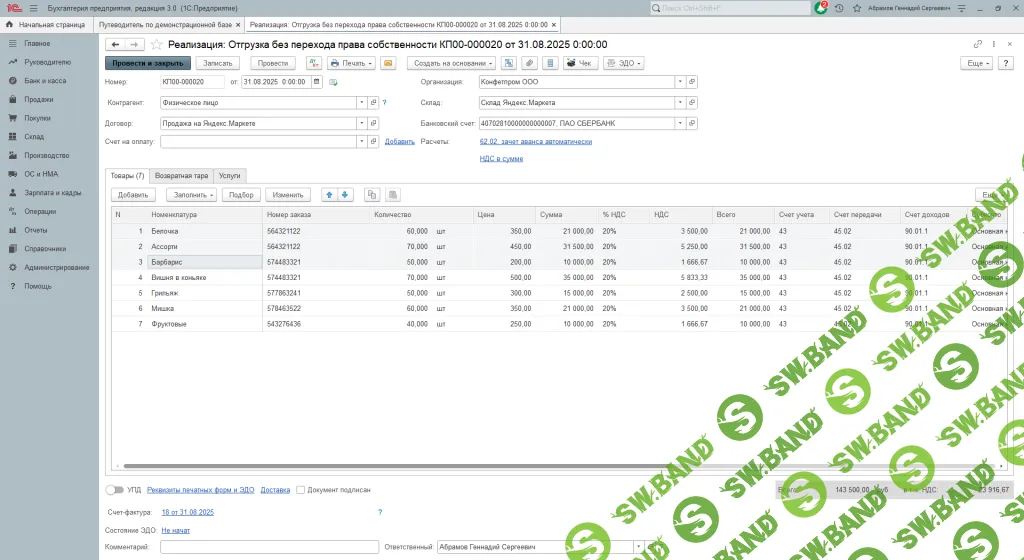Expand the Контрагент dropdown list

(362, 102)
